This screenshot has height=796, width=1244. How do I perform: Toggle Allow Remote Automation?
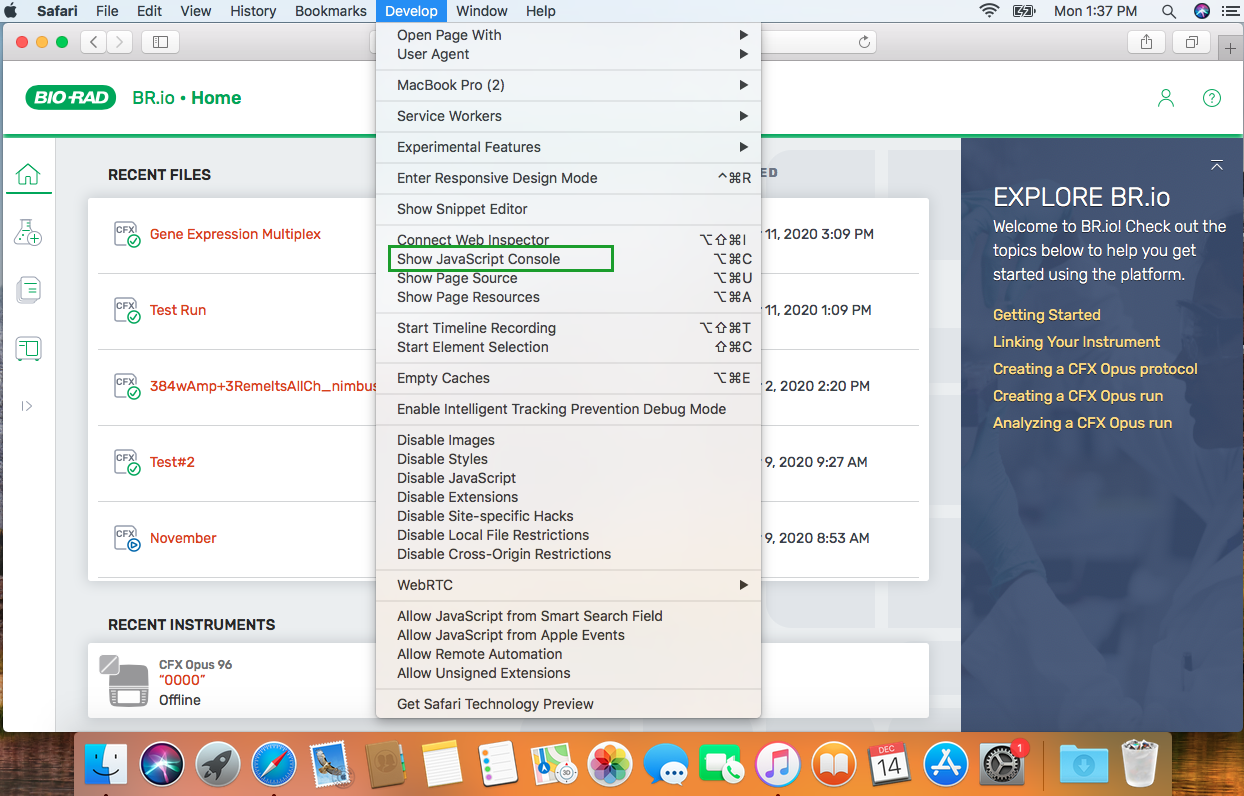[x=568, y=654]
